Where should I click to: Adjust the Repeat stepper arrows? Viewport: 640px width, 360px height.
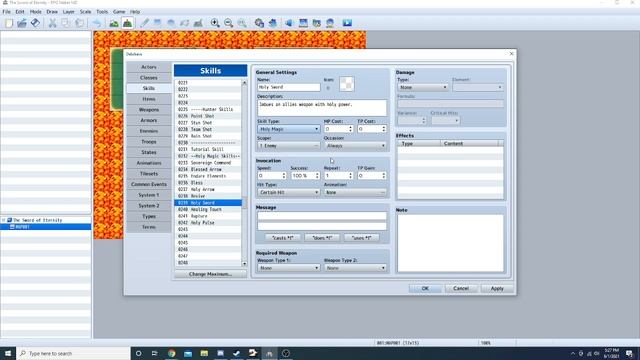pyautogui.click(x=350, y=176)
